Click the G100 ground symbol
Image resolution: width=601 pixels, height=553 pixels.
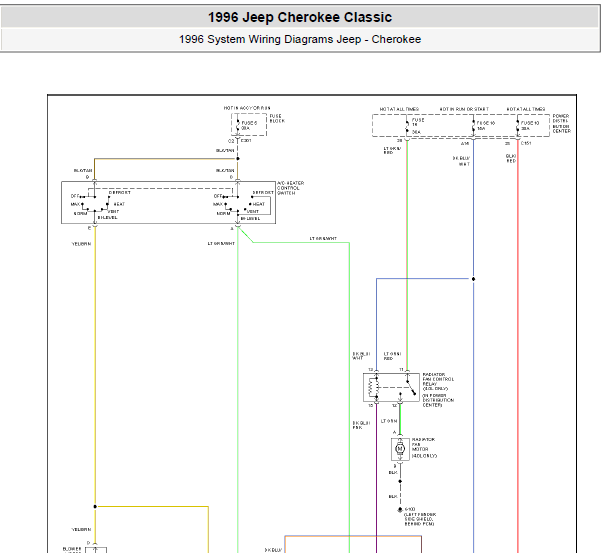point(400,510)
